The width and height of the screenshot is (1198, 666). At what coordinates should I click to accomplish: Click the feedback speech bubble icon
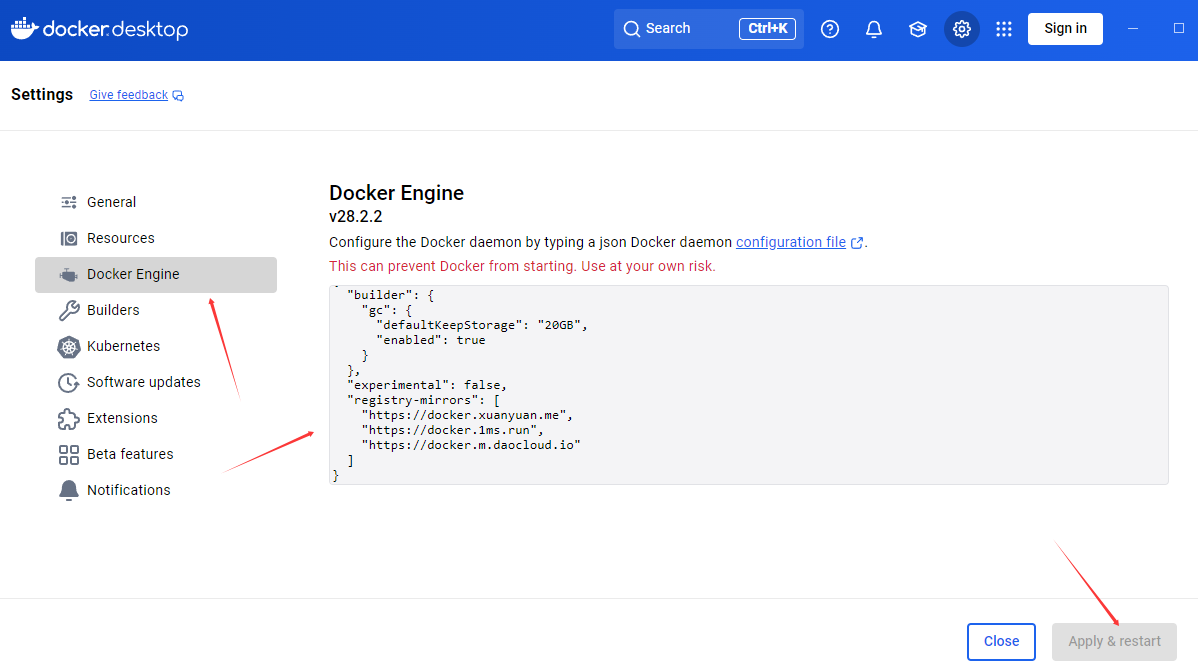pyautogui.click(x=178, y=95)
